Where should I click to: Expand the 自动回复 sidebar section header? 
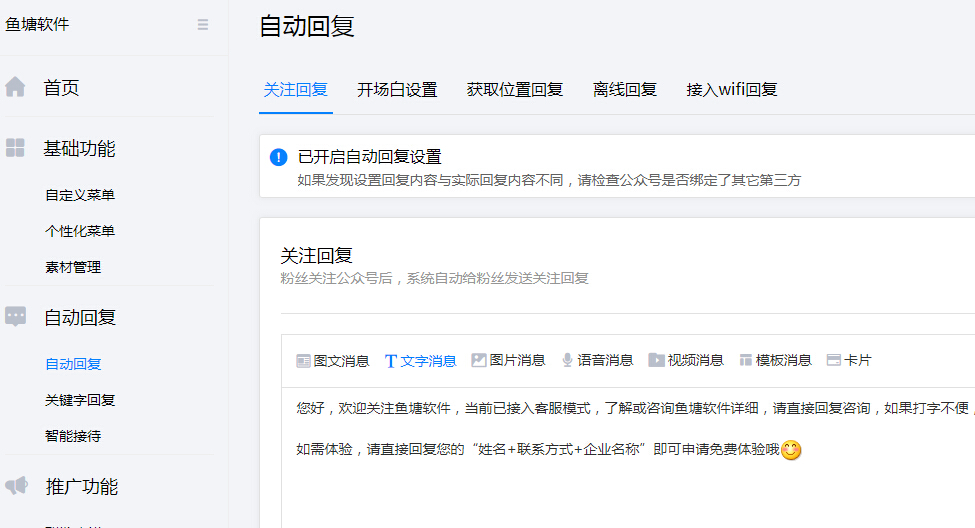pos(80,318)
